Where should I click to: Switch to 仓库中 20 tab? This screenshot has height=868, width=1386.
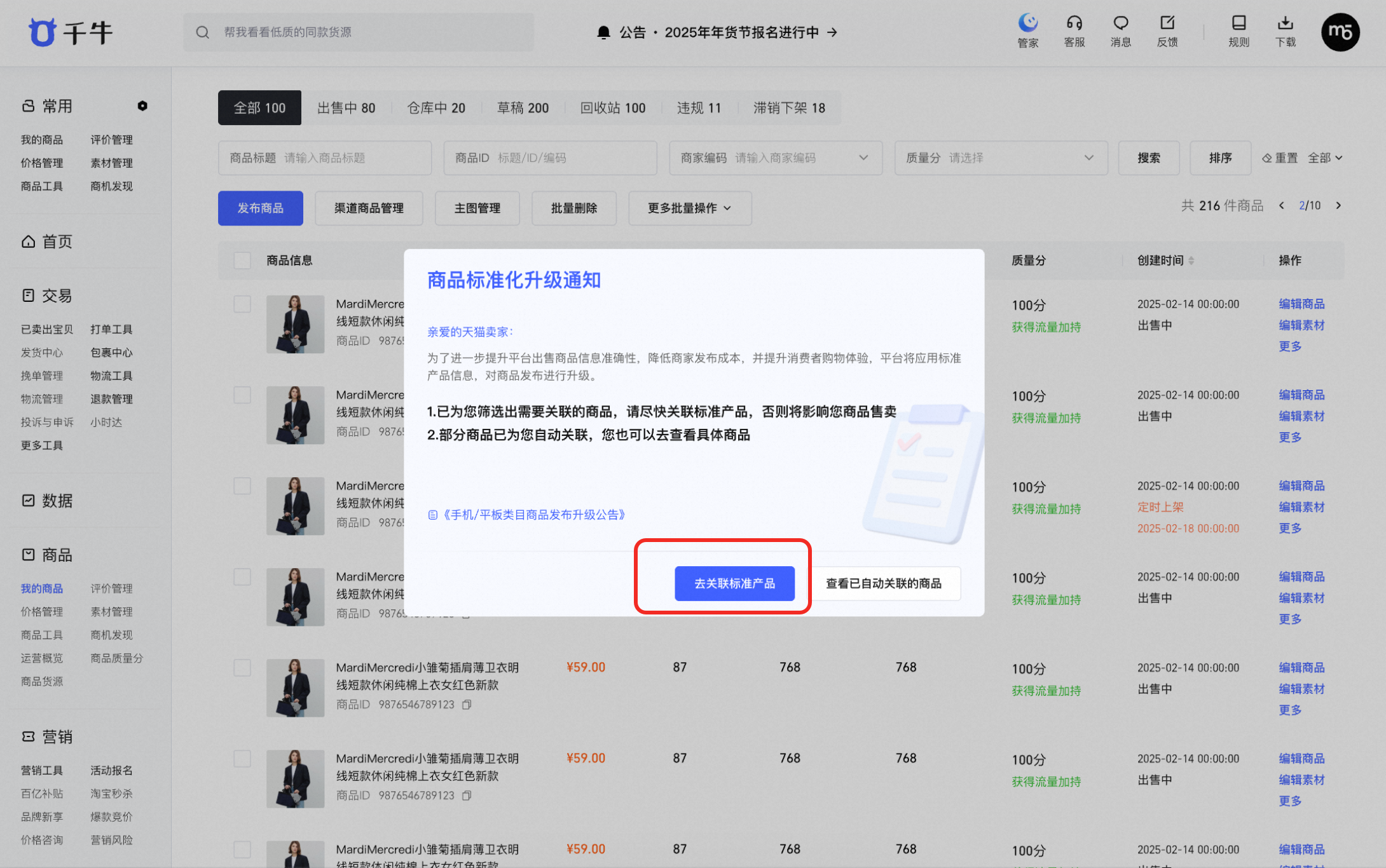(436, 108)
